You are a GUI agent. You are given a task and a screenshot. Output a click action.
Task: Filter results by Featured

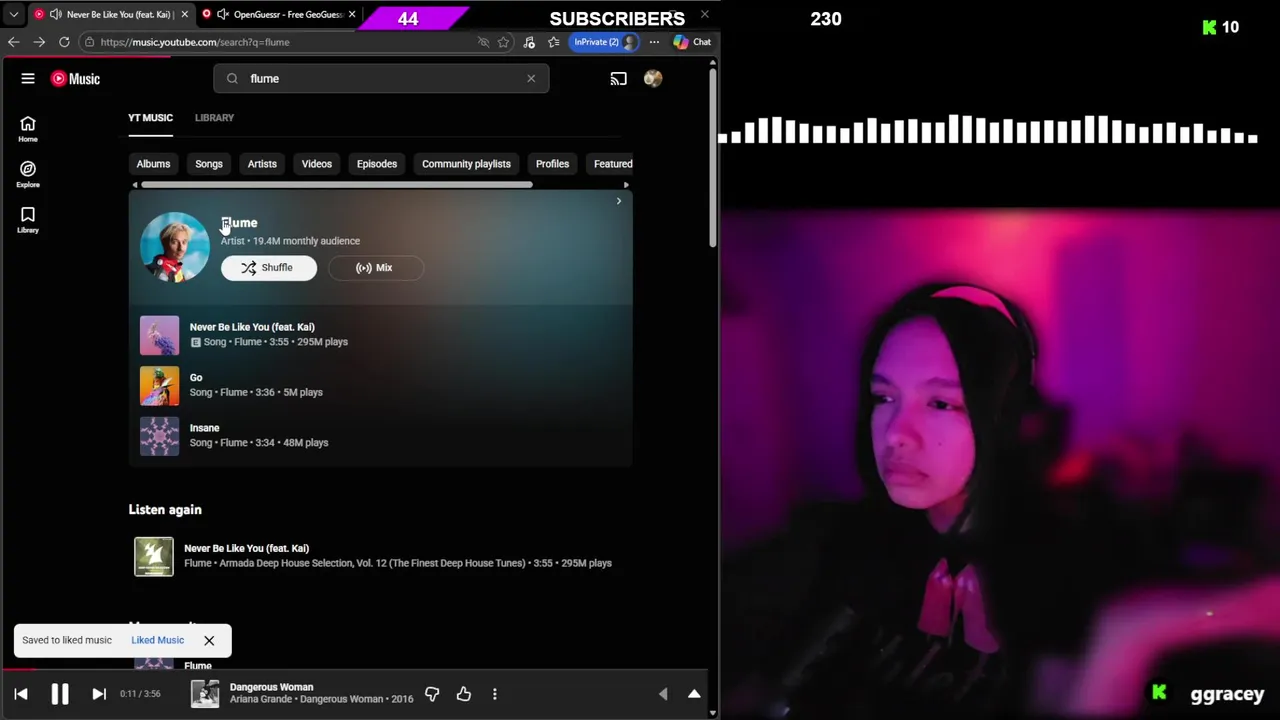pos(610,164)
